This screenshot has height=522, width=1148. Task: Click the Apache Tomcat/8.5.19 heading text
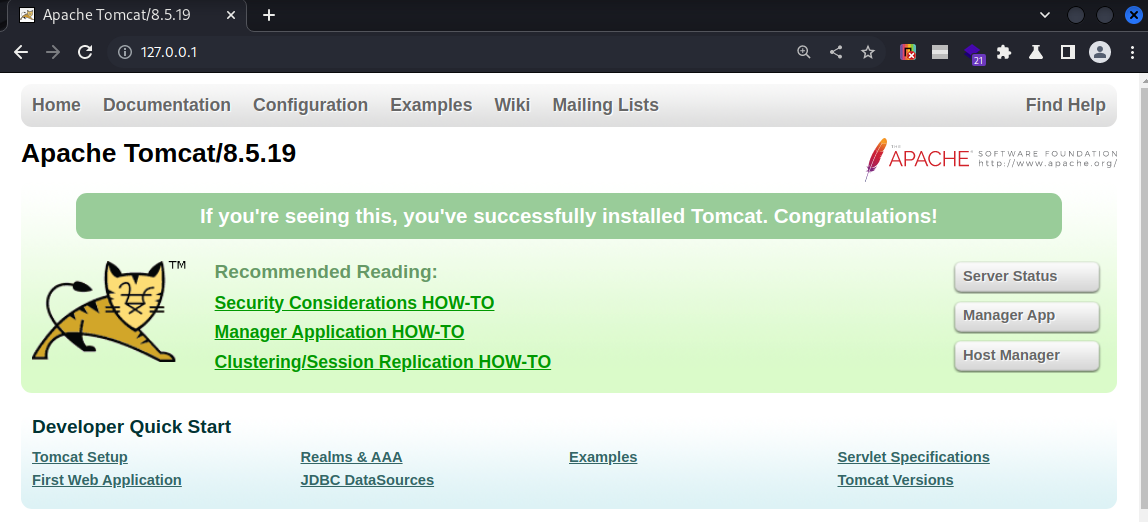[159, 154]
